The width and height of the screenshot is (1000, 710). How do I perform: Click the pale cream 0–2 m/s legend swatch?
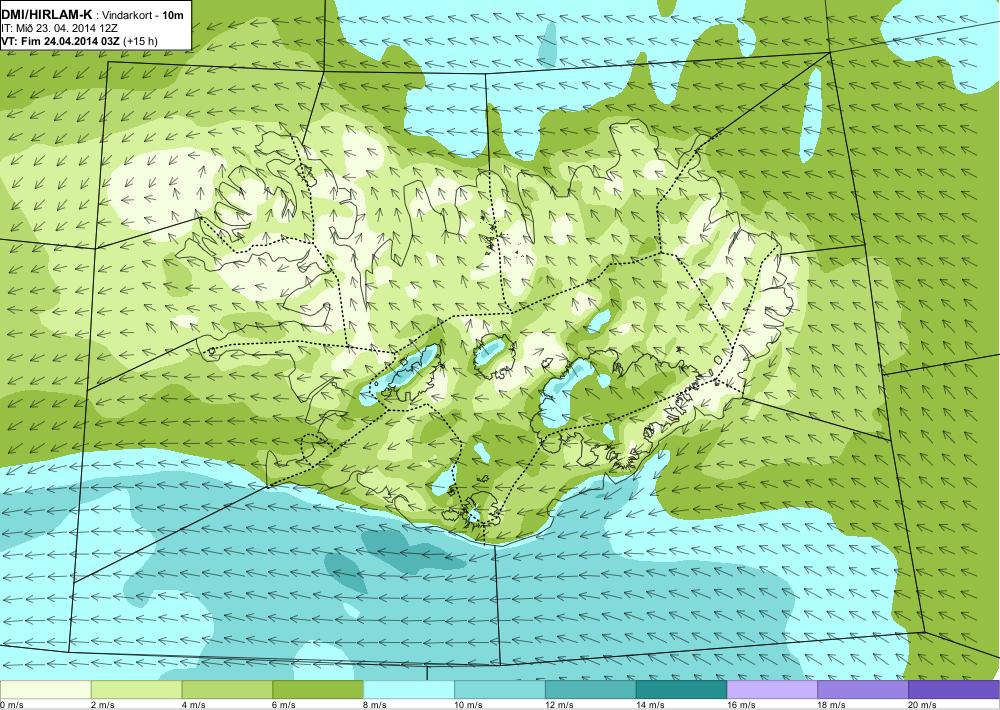click(45, 690)
